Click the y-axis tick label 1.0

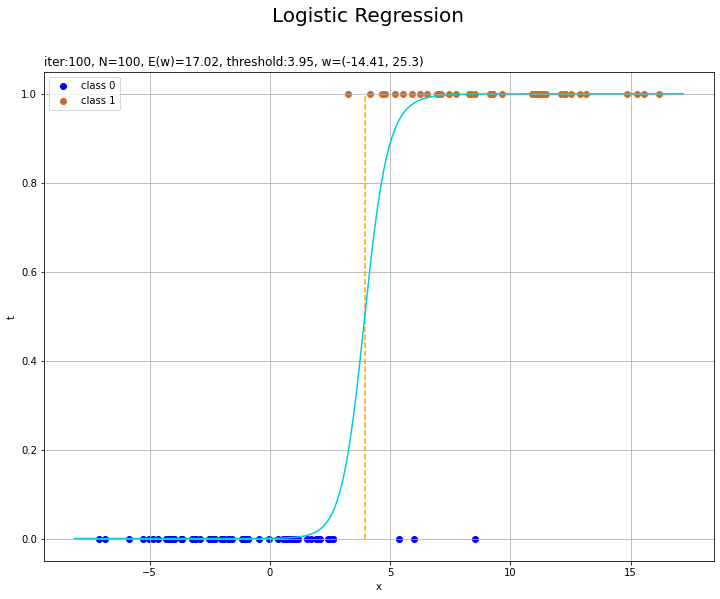pos(28,94)
